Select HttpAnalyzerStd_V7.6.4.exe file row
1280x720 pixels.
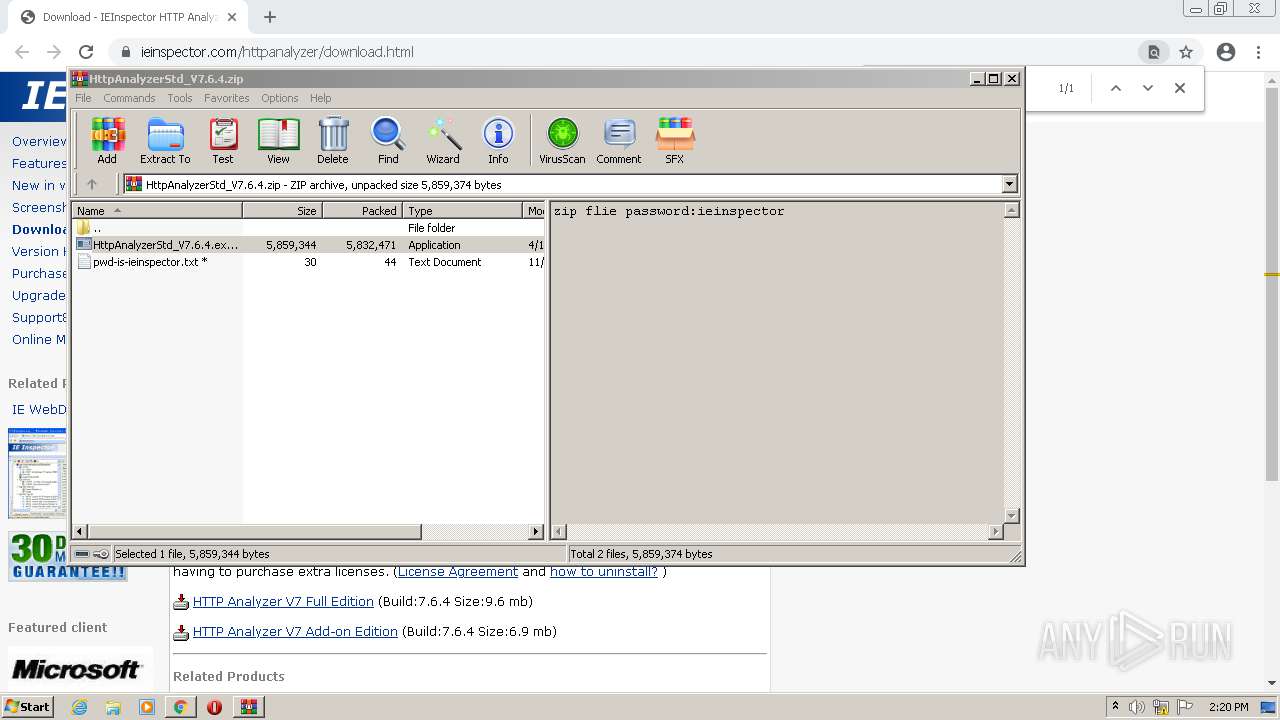tap(308, 245)
